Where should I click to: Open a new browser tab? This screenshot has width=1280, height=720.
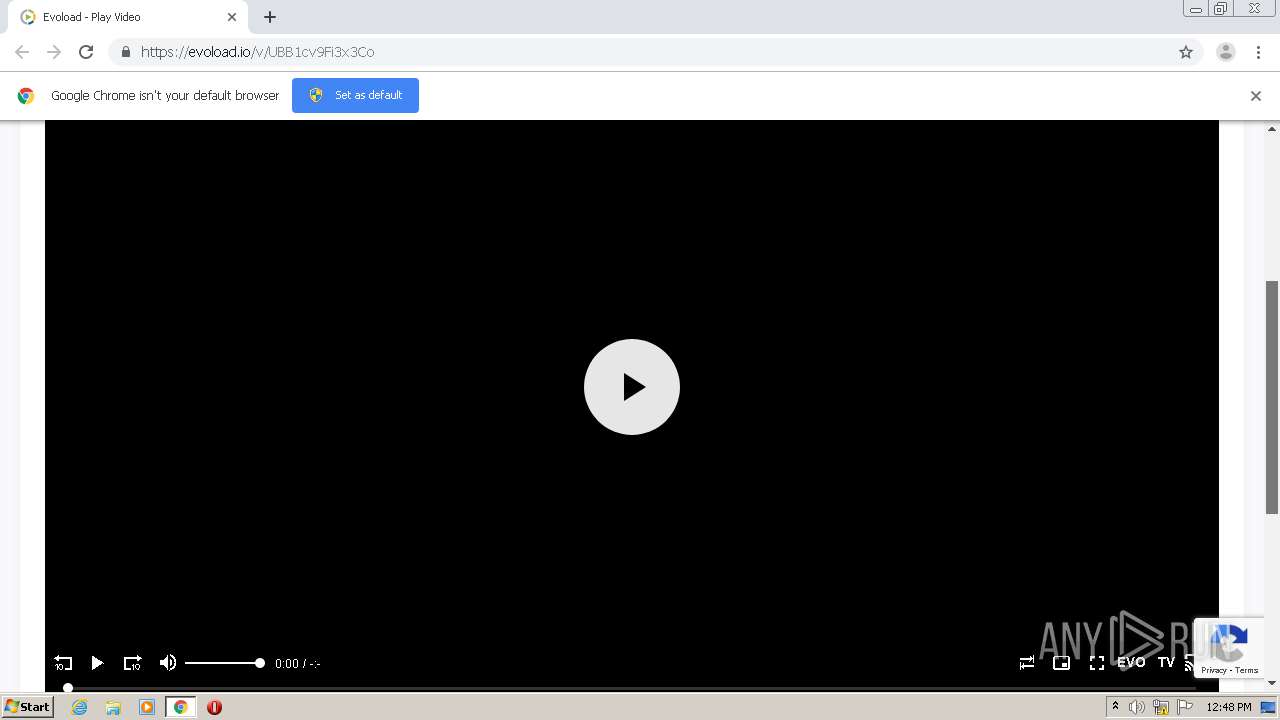point(270,17)
